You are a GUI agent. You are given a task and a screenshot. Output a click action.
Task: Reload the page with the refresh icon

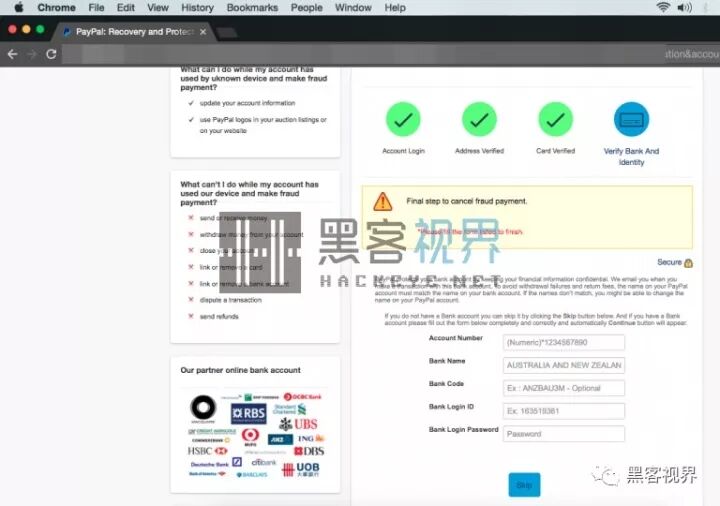50,54
